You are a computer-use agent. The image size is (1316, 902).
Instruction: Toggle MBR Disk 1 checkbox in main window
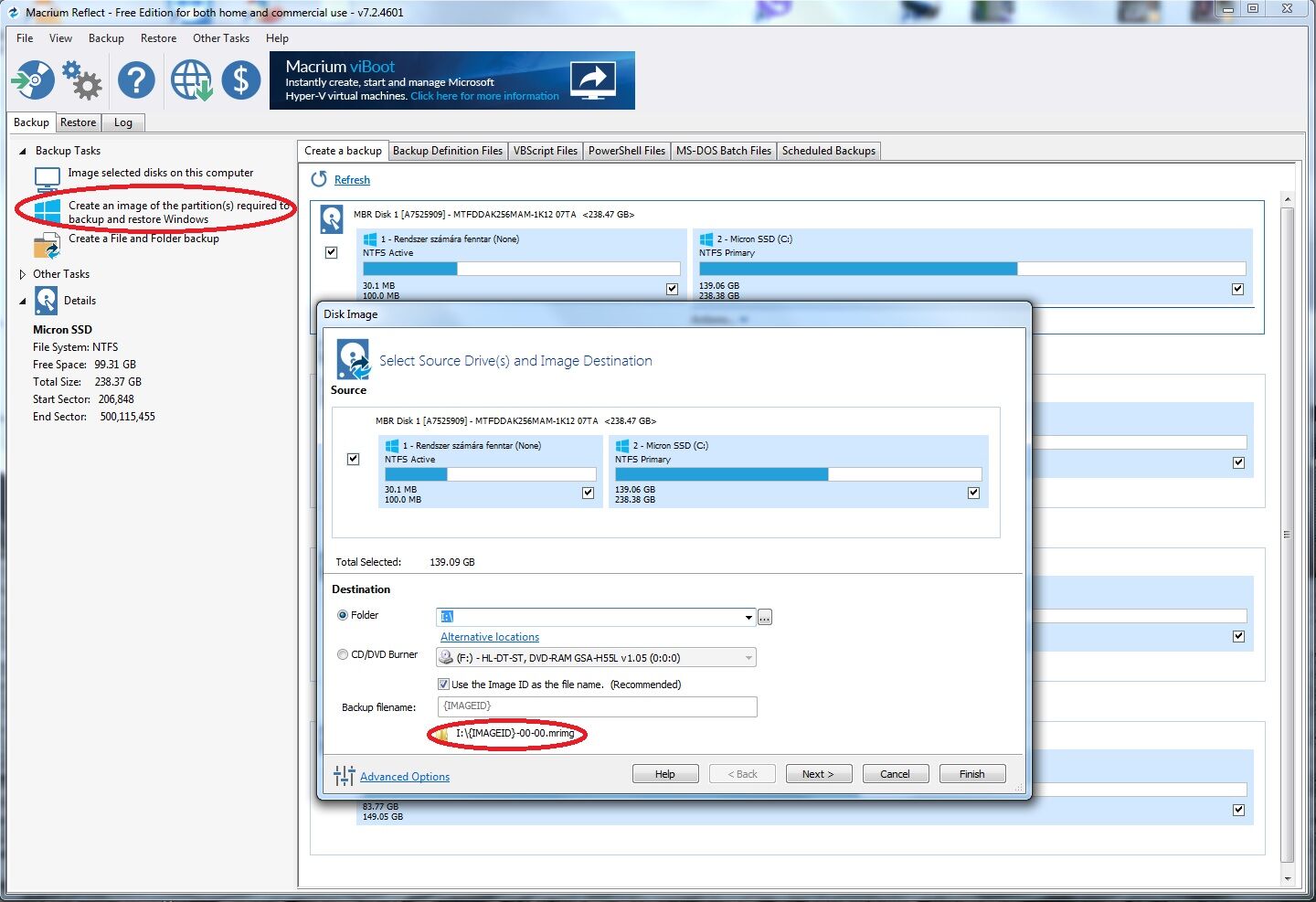tap(332, 252)
